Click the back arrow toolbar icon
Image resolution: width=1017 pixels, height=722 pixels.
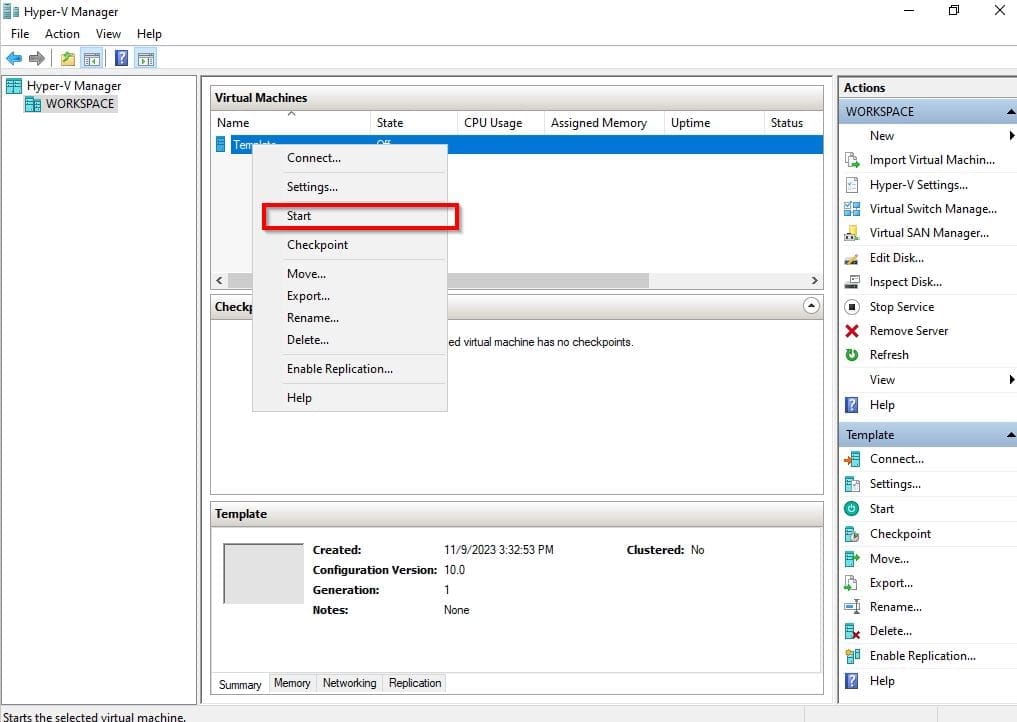click(14, 58)
